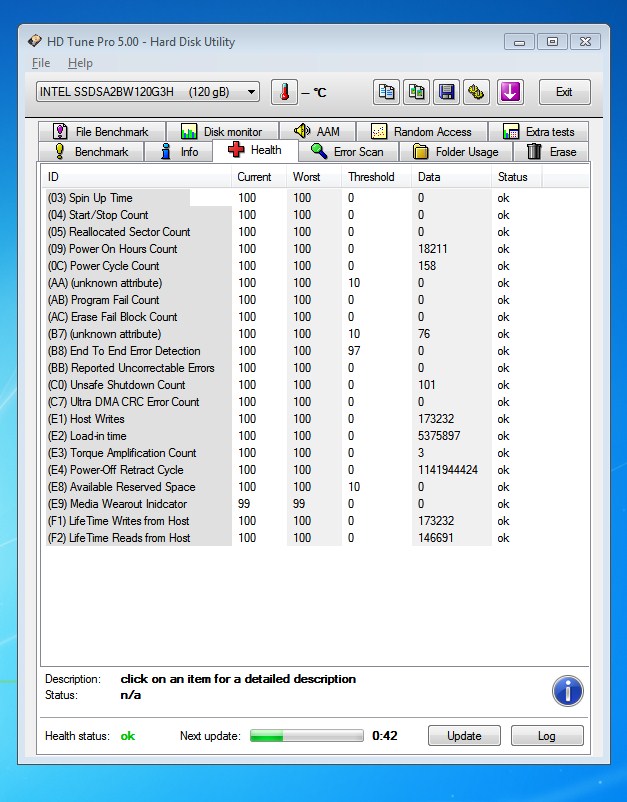Sort by Worst column header
Viewport: 627px width, 802px height.
click(x=314, y=177)
